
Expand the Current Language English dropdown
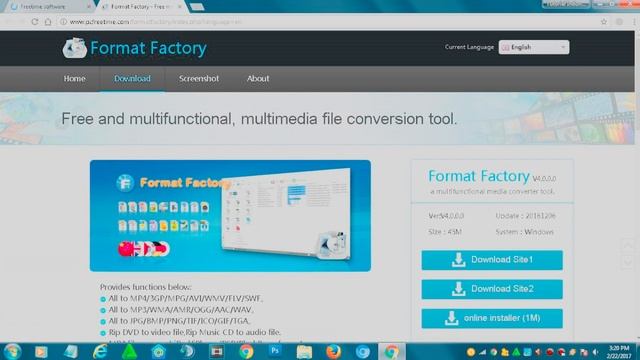[x=534, y=47]
